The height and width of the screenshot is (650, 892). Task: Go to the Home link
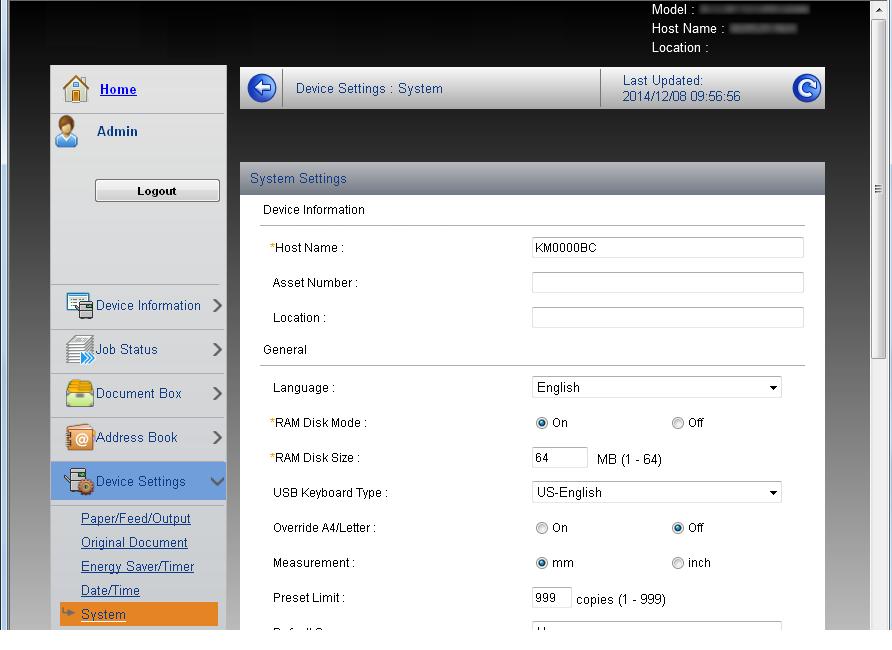(x=118, y=89)
